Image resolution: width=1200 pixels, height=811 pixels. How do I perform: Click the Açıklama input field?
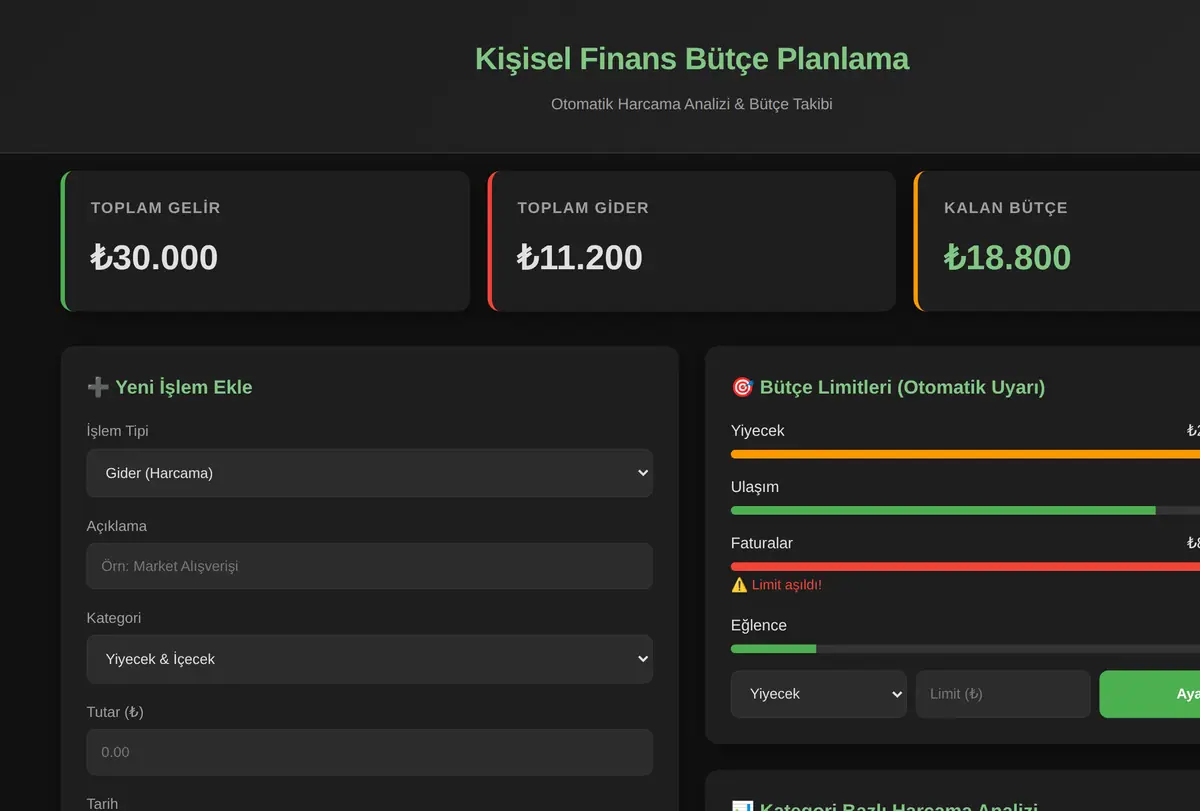[370, 566]
